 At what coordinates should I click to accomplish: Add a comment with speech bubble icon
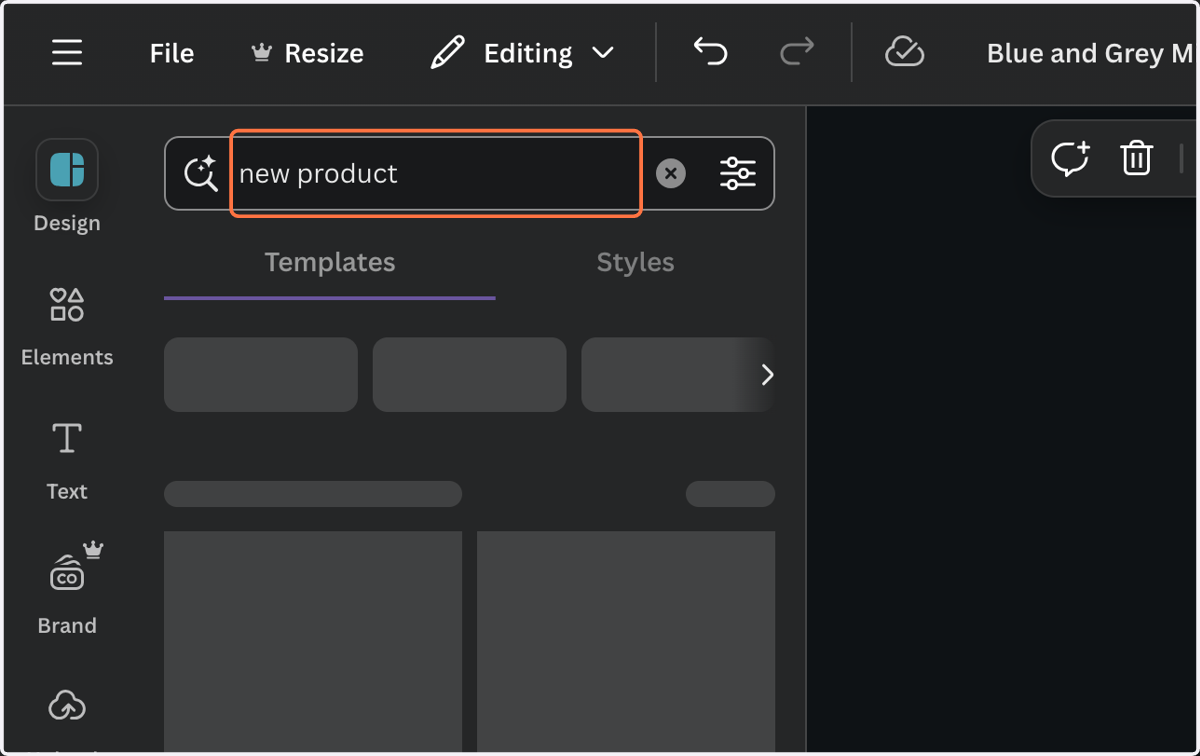tap(1070, 159)
